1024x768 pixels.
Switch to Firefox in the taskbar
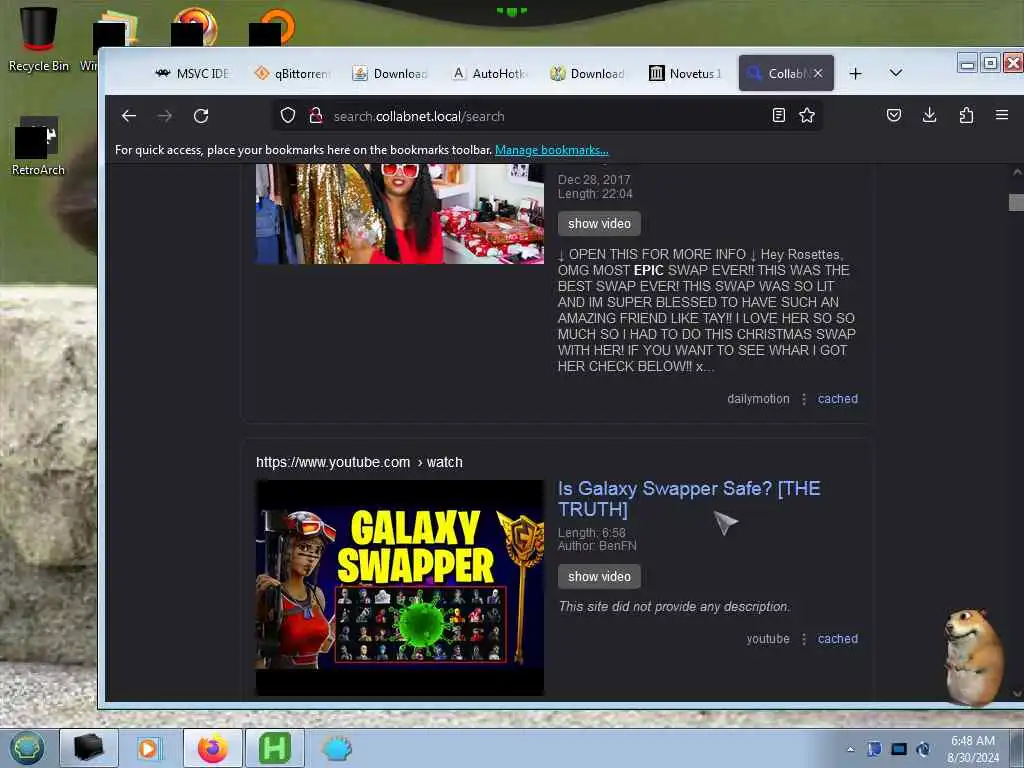point(213,748)
